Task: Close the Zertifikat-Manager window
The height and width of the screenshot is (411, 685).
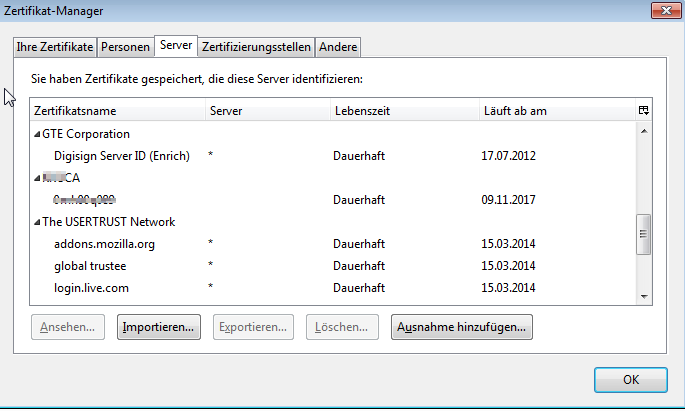Action: [661, 11]
